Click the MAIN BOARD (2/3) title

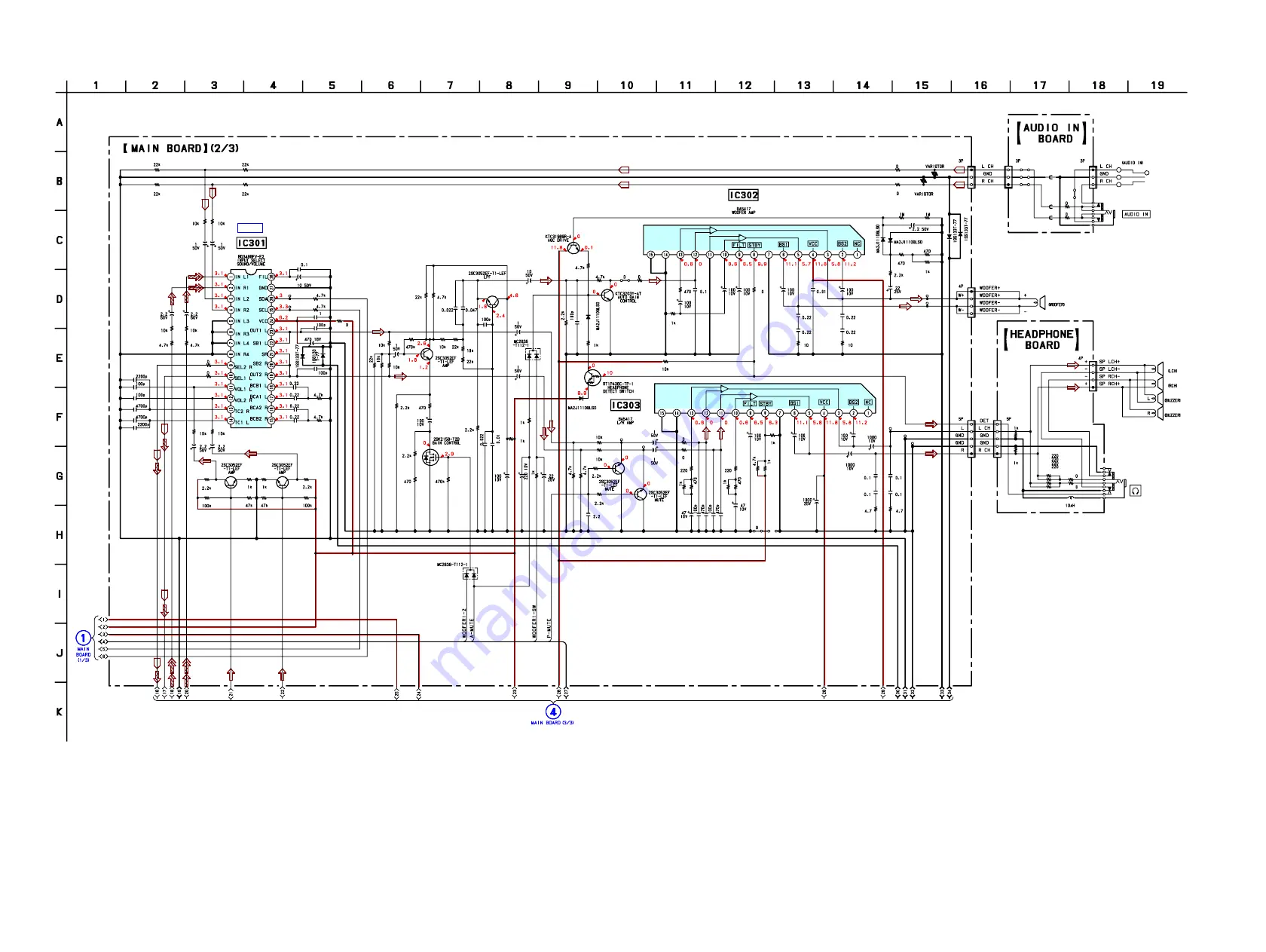pos(181,148)
